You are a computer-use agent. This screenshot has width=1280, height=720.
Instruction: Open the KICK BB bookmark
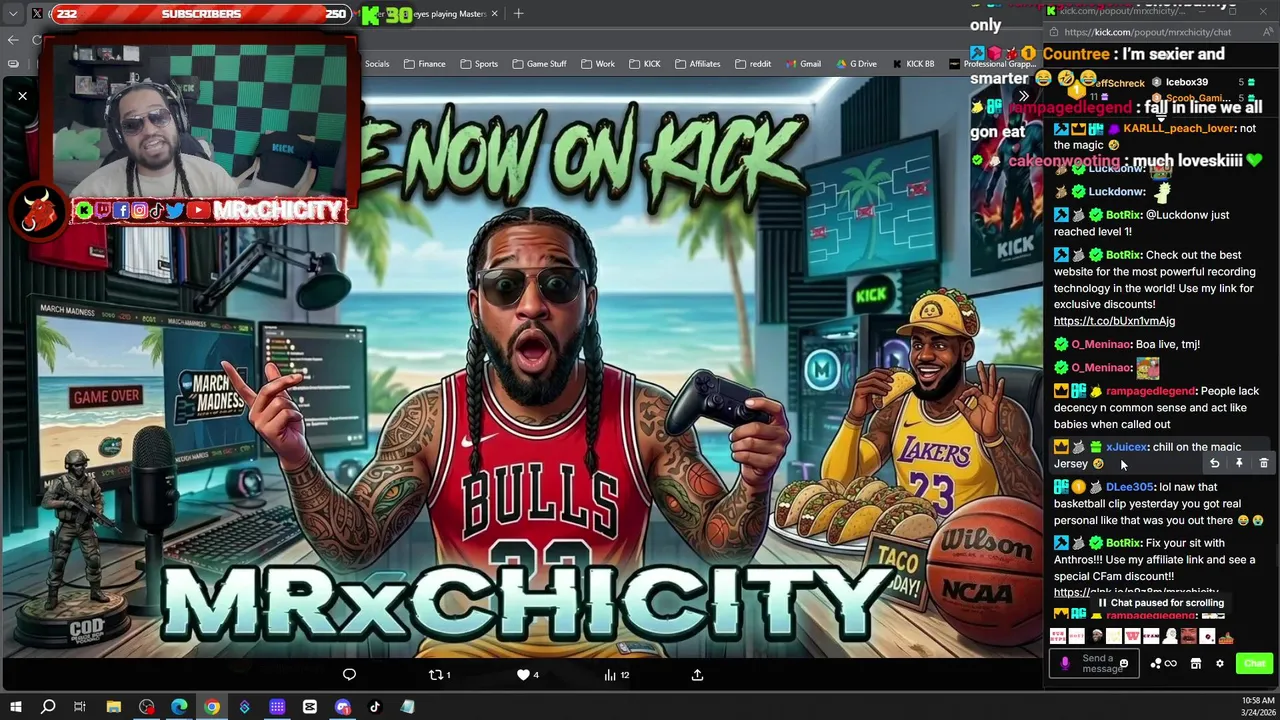coord(912,64)
